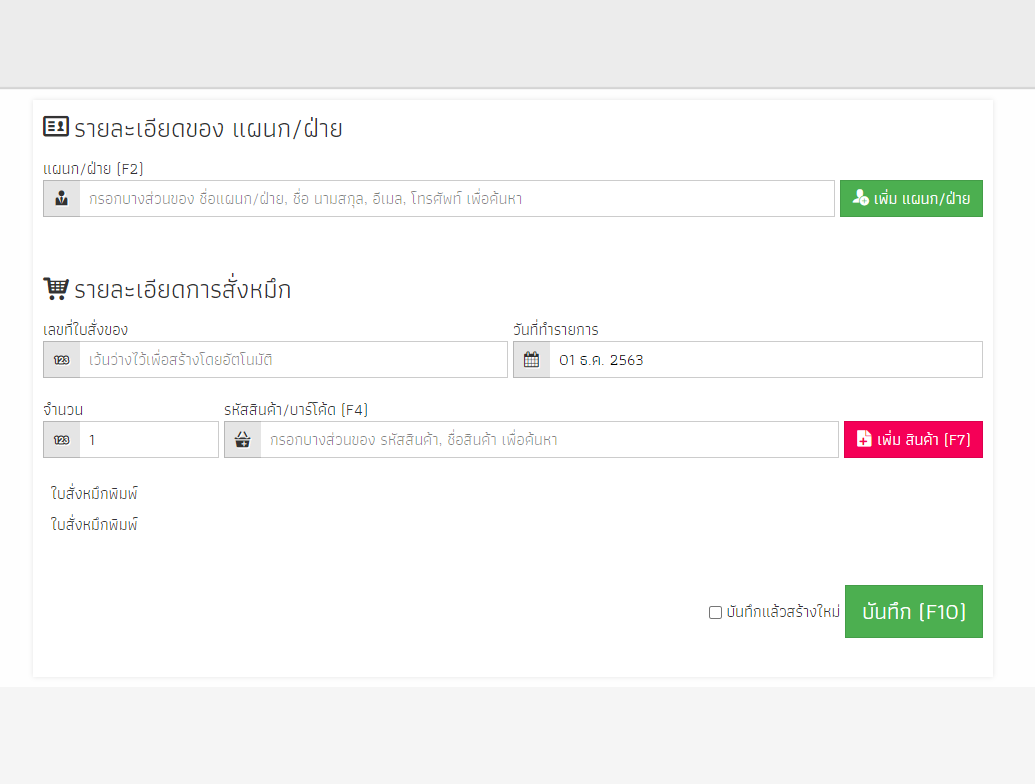
Task: Click the user-plus icon on เพิ่ม แผนก/ฝ่าย button
Action: pos(860,199)
